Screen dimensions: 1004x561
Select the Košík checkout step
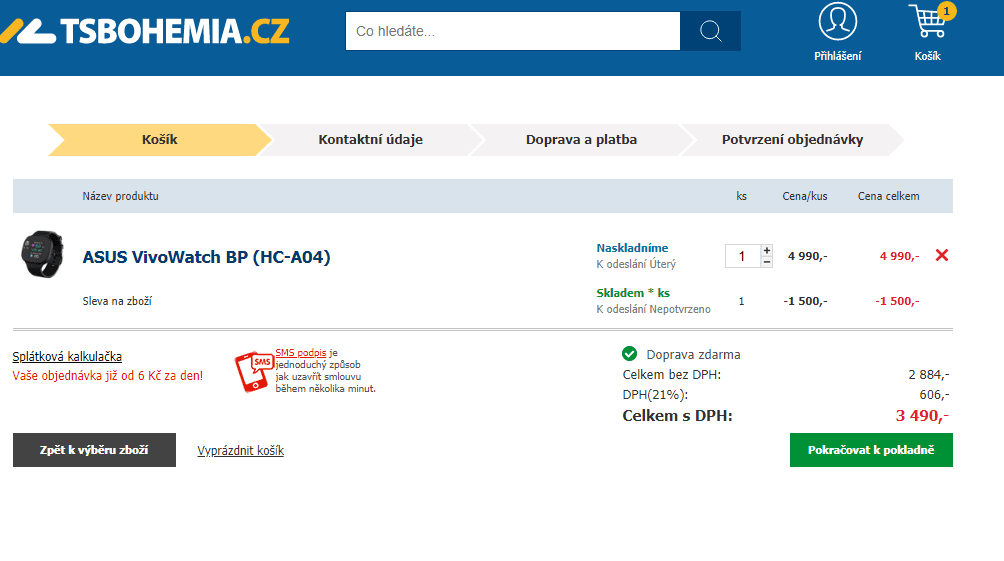(x=159, y=140)
